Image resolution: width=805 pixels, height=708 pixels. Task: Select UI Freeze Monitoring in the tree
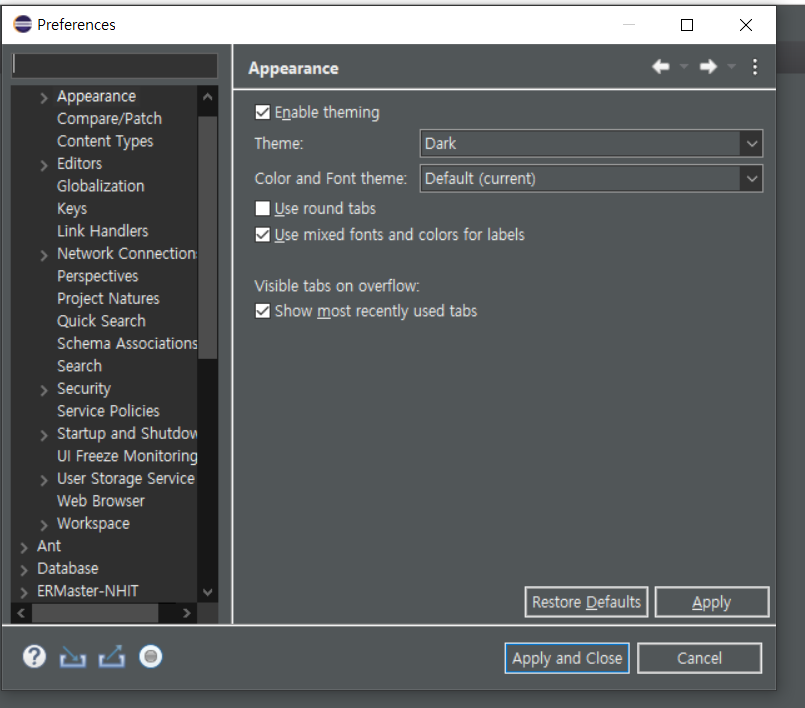pyautogui.click(x=127, y=456)
